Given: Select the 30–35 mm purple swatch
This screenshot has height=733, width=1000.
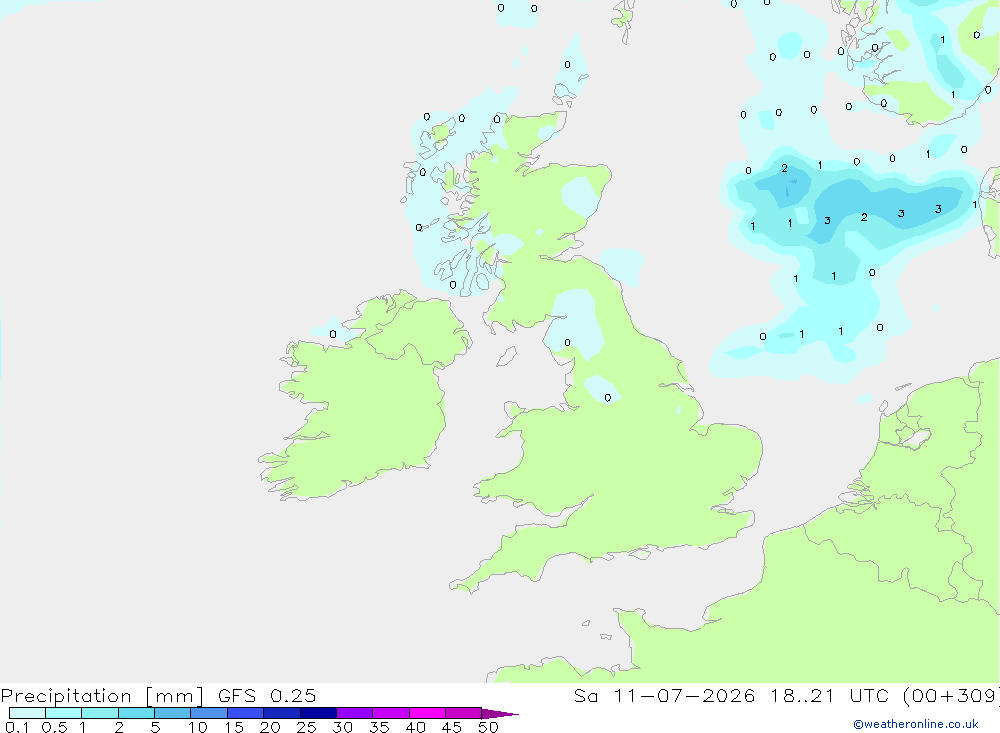Looking at the screenshot, I should pos(355,713).
